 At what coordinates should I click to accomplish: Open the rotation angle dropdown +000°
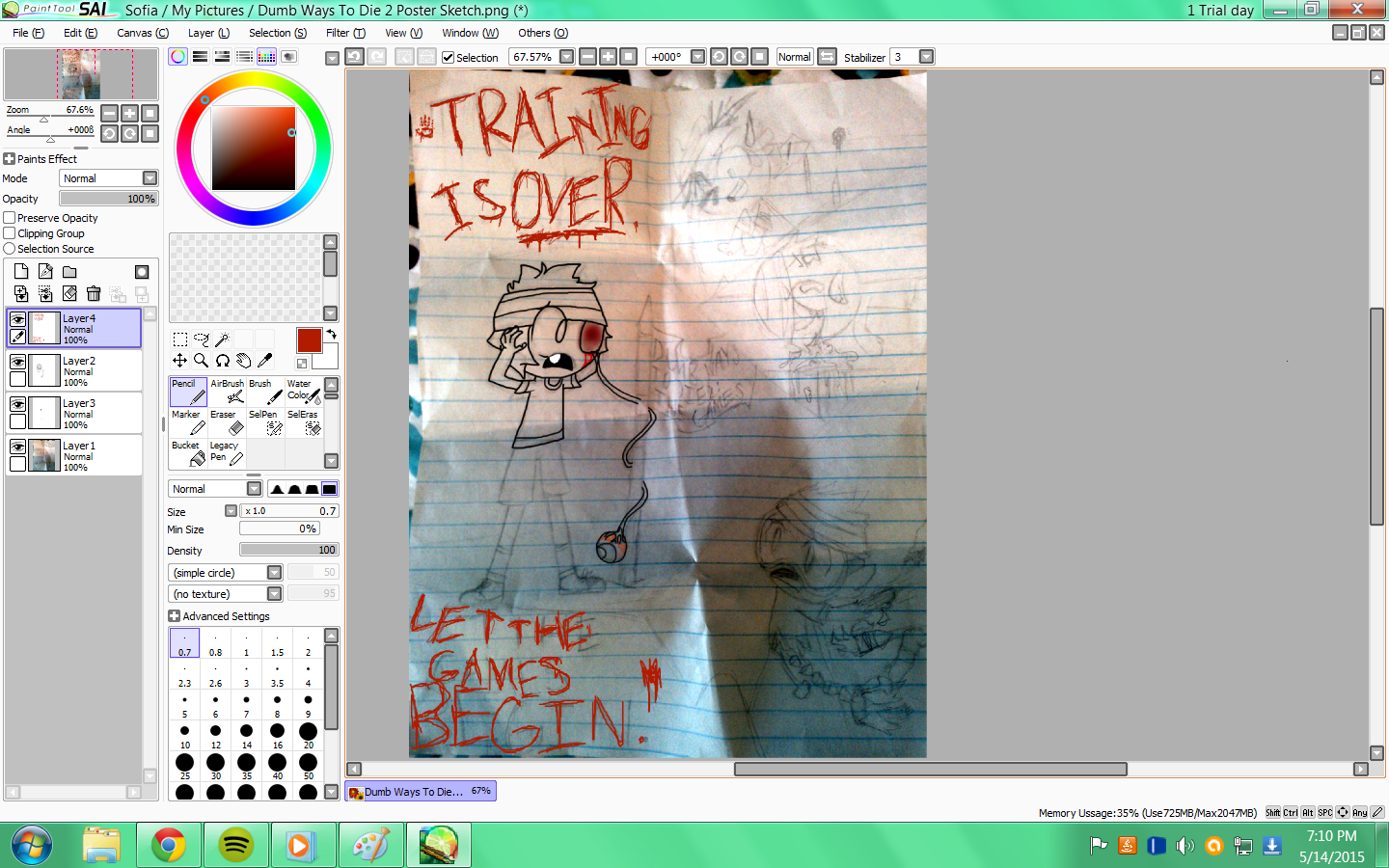tap(698, 57)
